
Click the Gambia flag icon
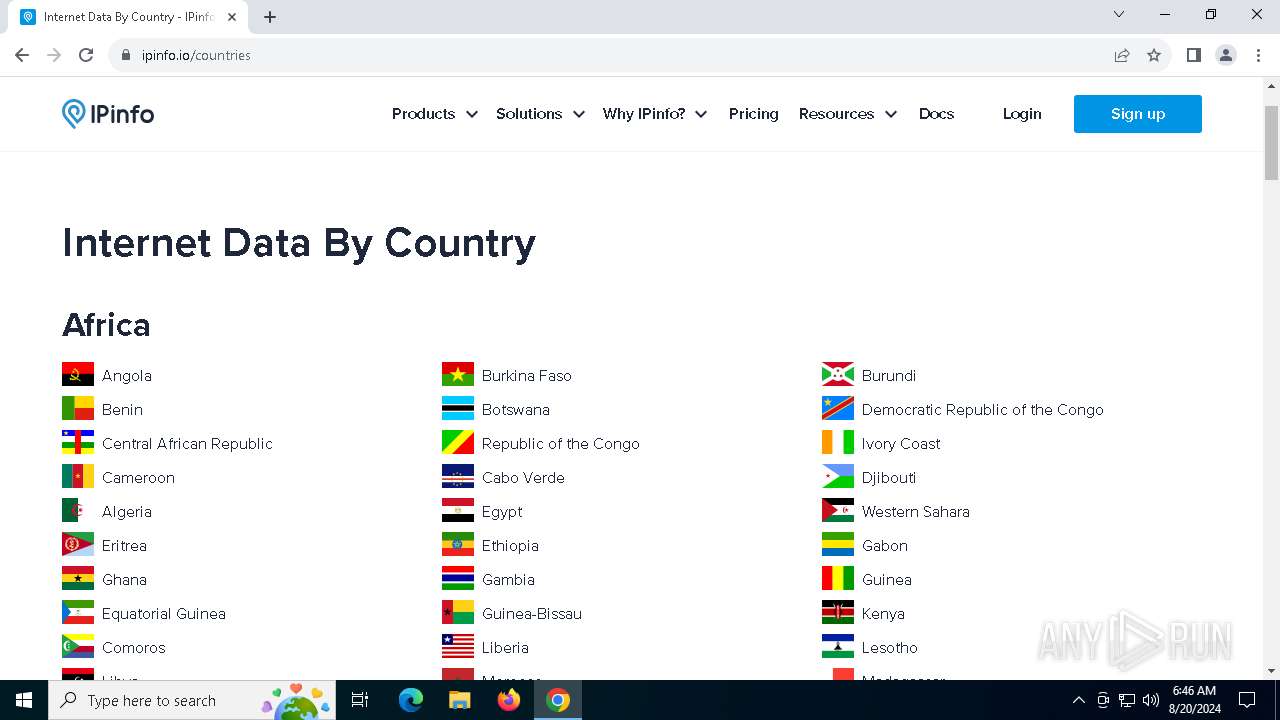458,579
